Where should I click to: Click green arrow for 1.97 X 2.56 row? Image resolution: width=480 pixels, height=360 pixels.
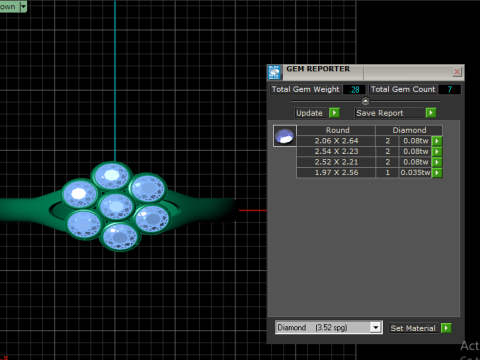click(x=437, y=173)
